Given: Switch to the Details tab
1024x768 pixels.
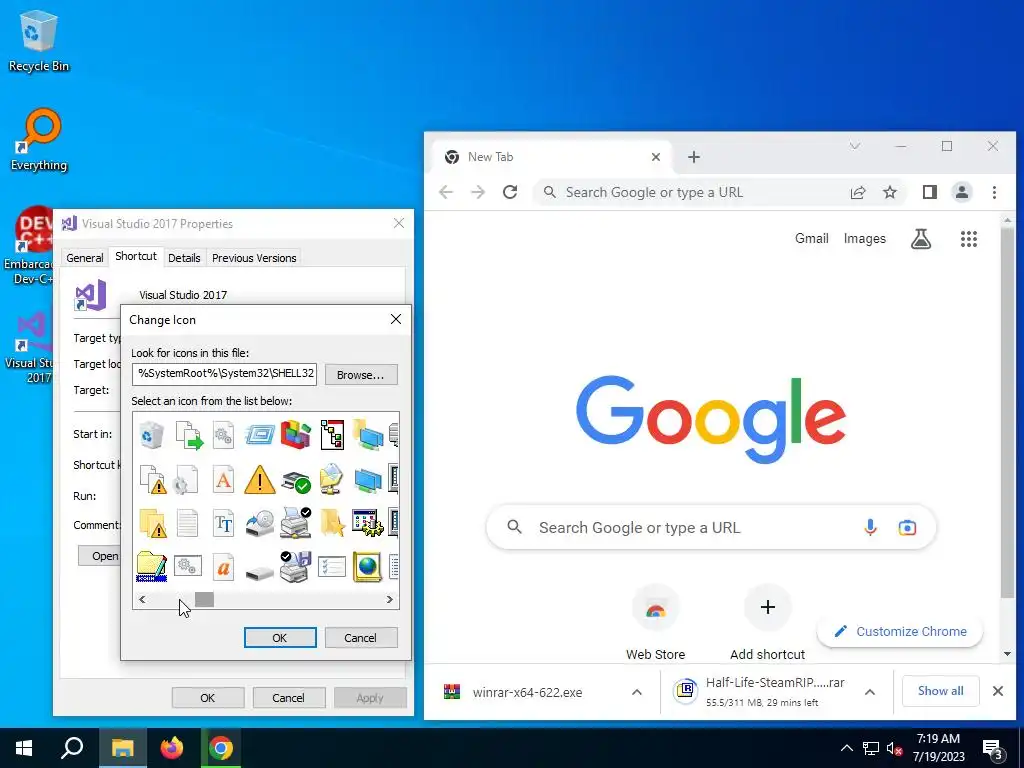Looking at the screenshot, I should pyautogui.click(x=184, y=258).
